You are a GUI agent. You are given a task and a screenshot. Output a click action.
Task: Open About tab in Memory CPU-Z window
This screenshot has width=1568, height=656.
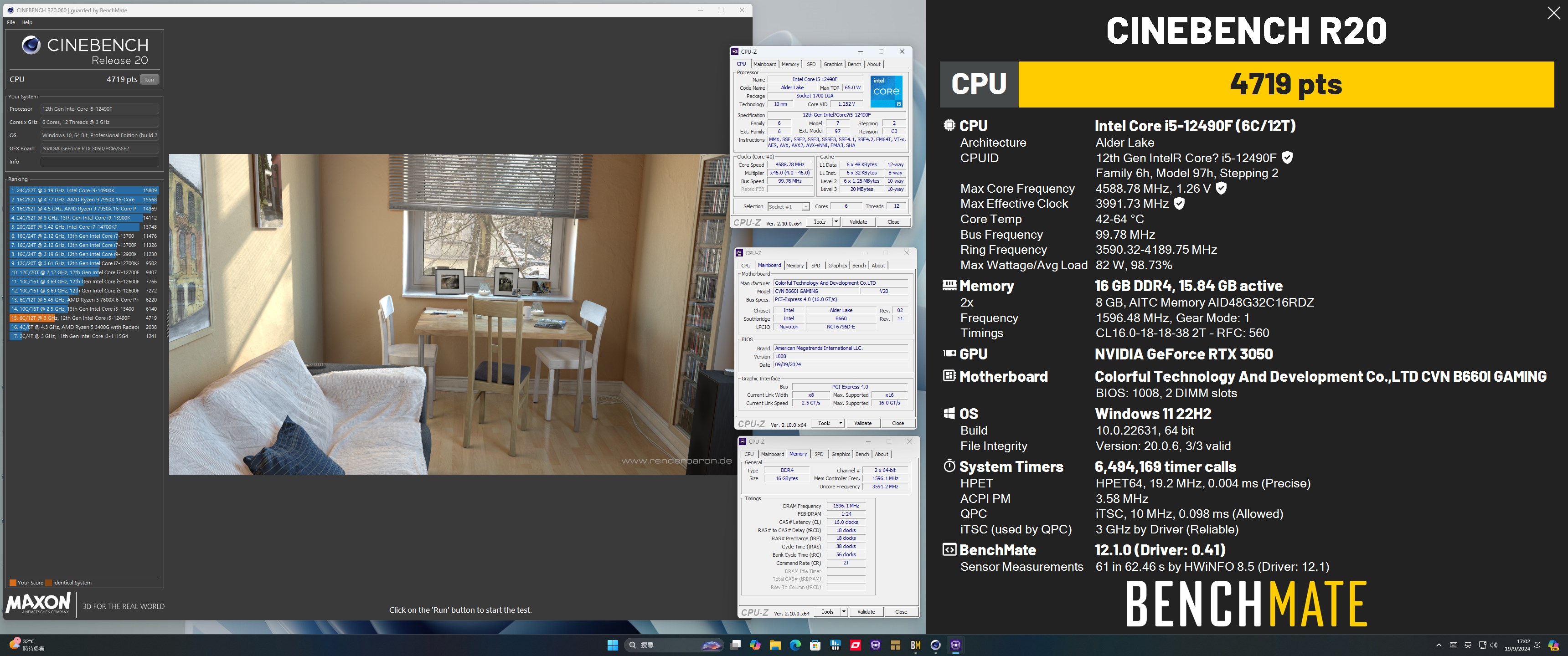click(x=882, y=454)
